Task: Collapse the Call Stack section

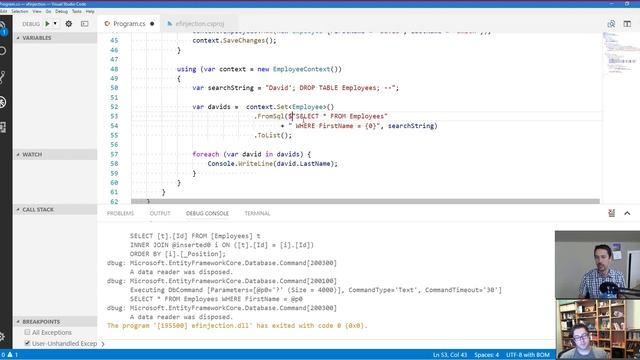Action: click(55, 209)
